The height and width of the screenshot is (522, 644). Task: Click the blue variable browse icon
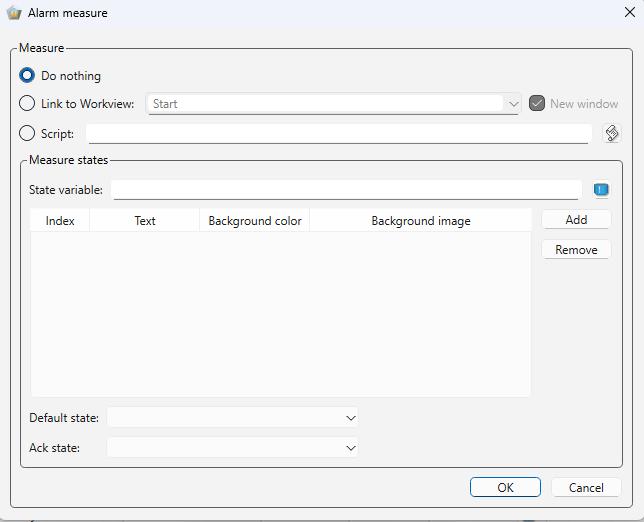click(601, 190)
